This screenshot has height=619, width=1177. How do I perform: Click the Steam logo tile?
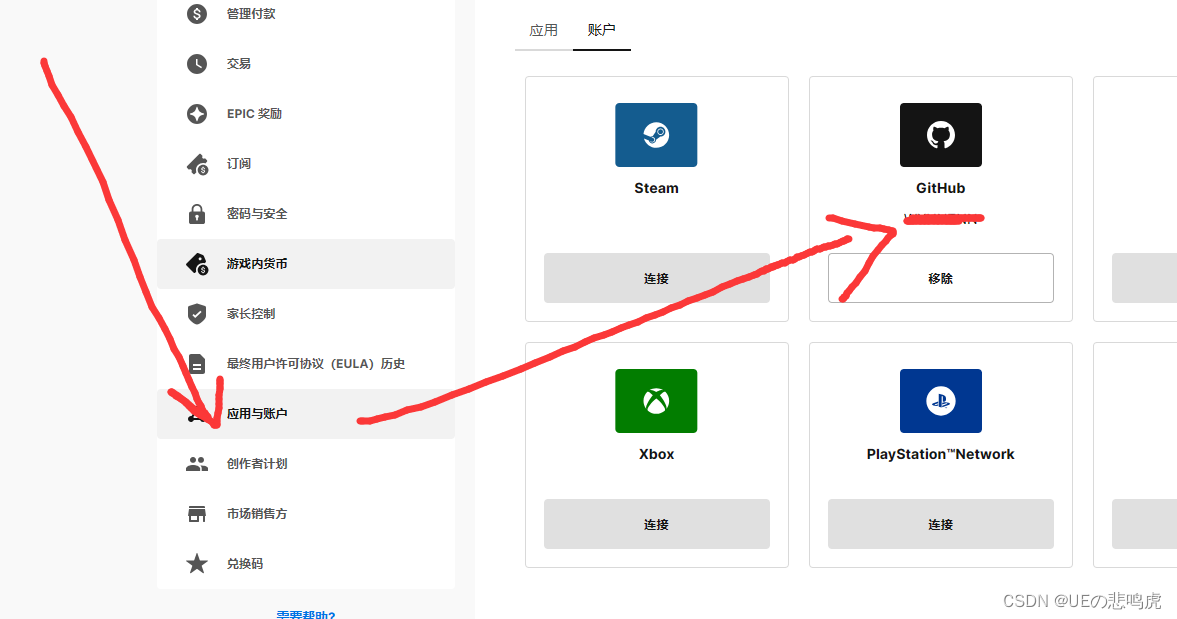pos(656,135)
